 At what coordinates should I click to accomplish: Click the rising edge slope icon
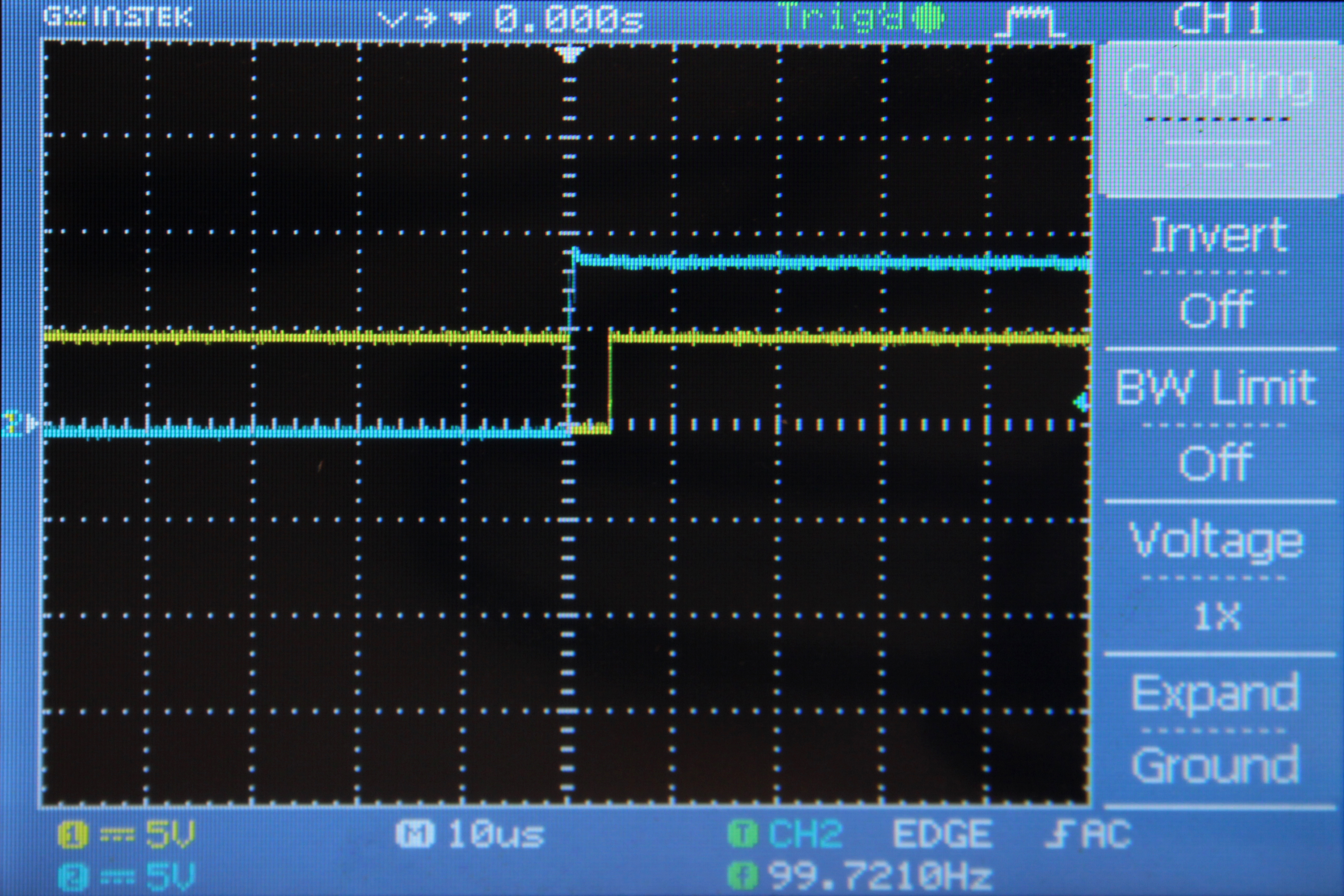click(x=1060, y=834)
